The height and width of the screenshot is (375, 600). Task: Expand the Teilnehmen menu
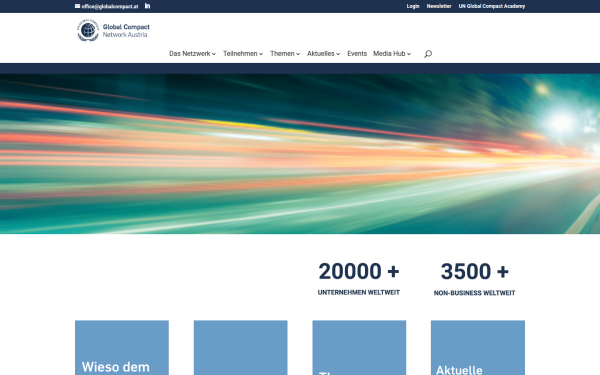coord(243,54)
